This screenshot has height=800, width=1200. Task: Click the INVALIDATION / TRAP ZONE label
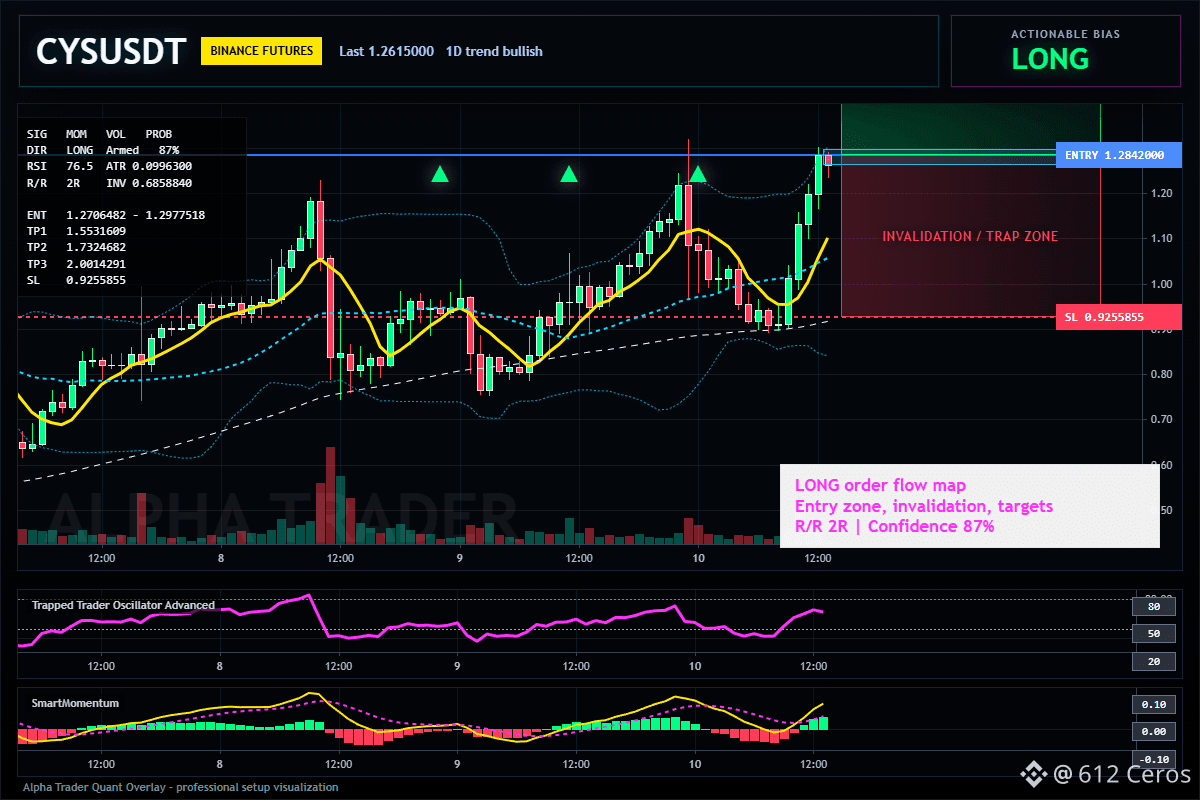tap(970, 237)
